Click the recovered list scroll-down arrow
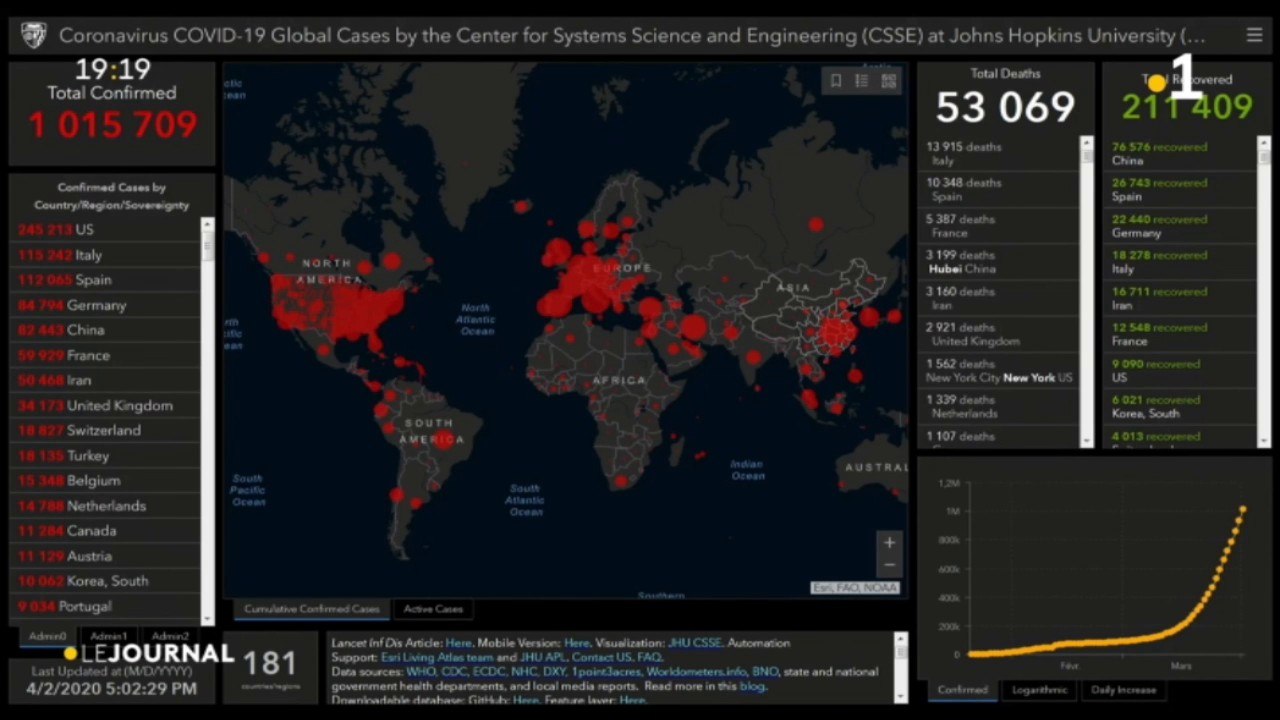The width and height of the screenshot is (1280, 720). pyautogui.click(x=1264, y=441)
